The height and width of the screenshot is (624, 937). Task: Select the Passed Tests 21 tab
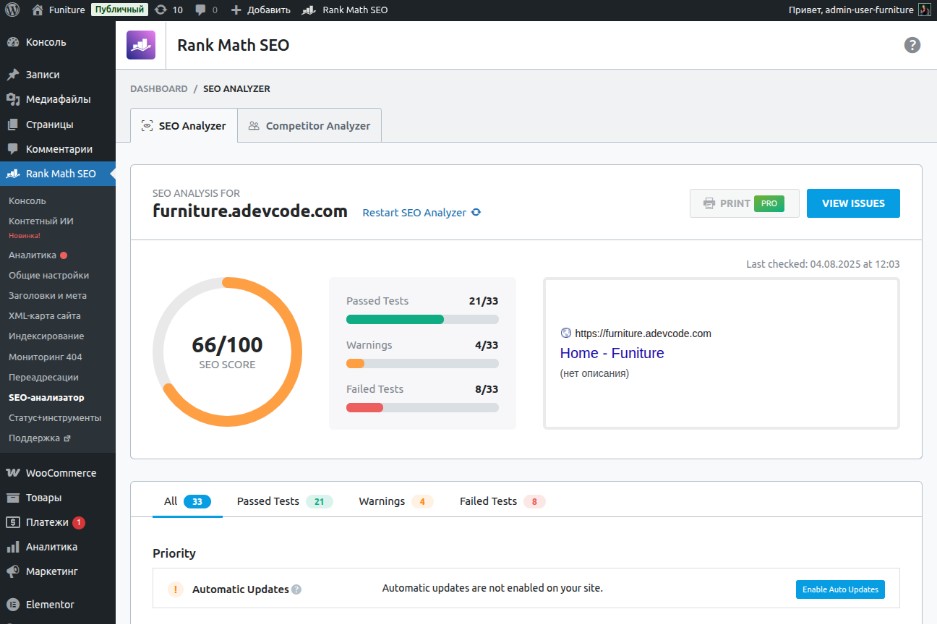point(284,501)
